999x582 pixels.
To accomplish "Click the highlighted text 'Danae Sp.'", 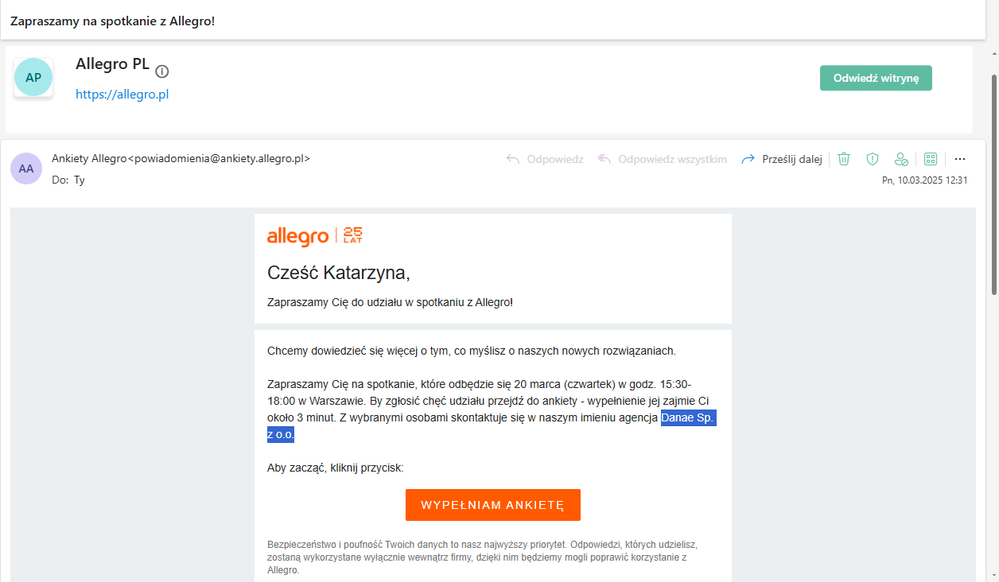I will 688,418.
